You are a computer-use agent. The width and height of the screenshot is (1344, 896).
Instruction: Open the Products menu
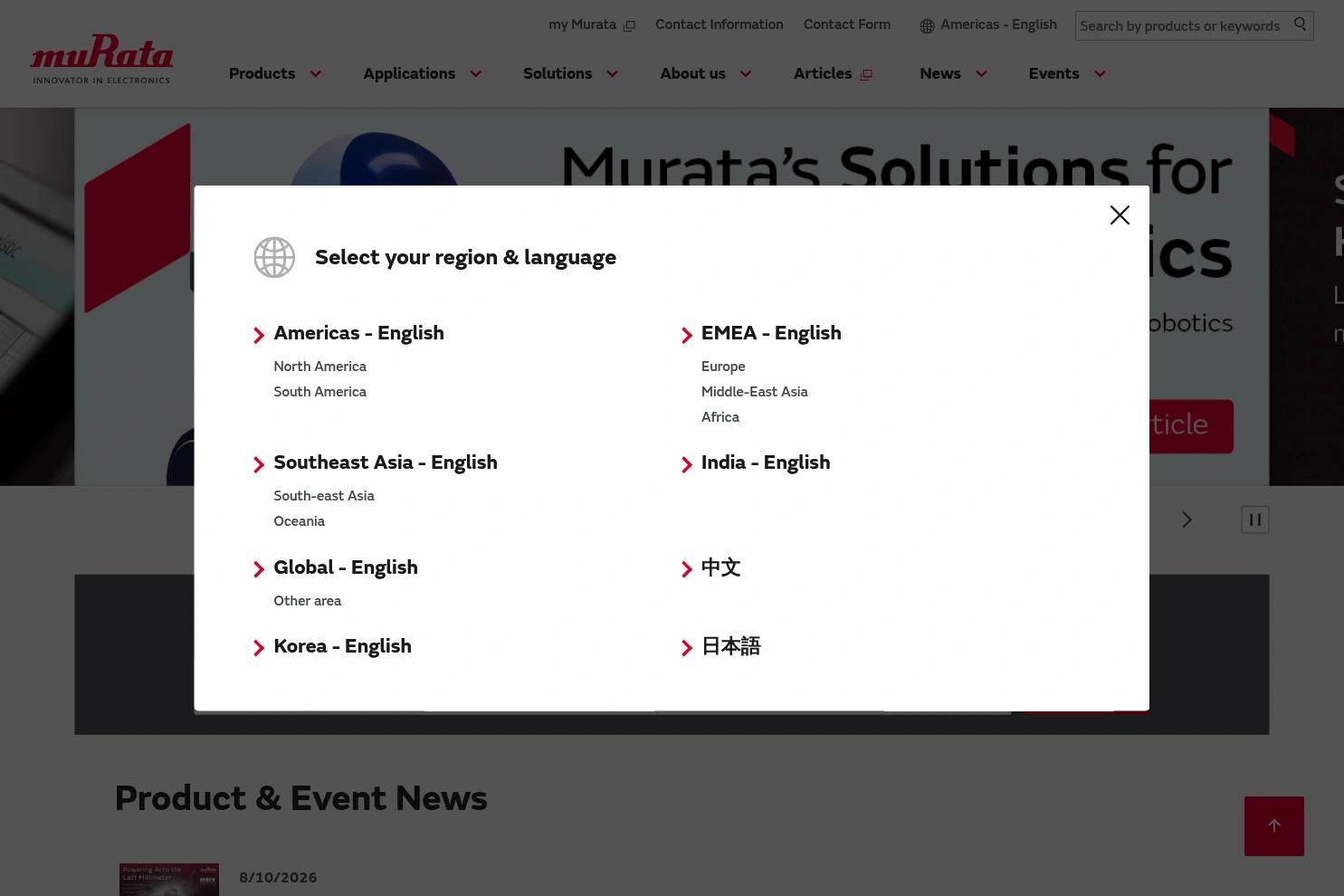coord(262,74)
